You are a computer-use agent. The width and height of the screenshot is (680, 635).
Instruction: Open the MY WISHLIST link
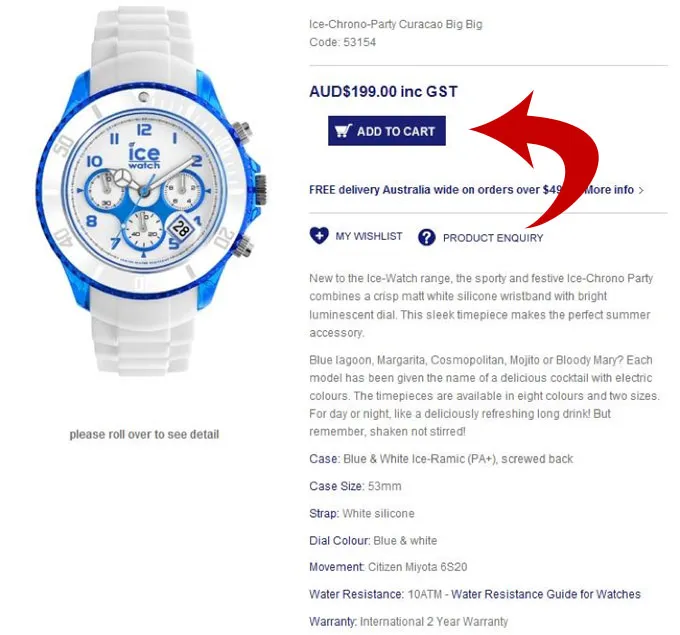(369, 236)
